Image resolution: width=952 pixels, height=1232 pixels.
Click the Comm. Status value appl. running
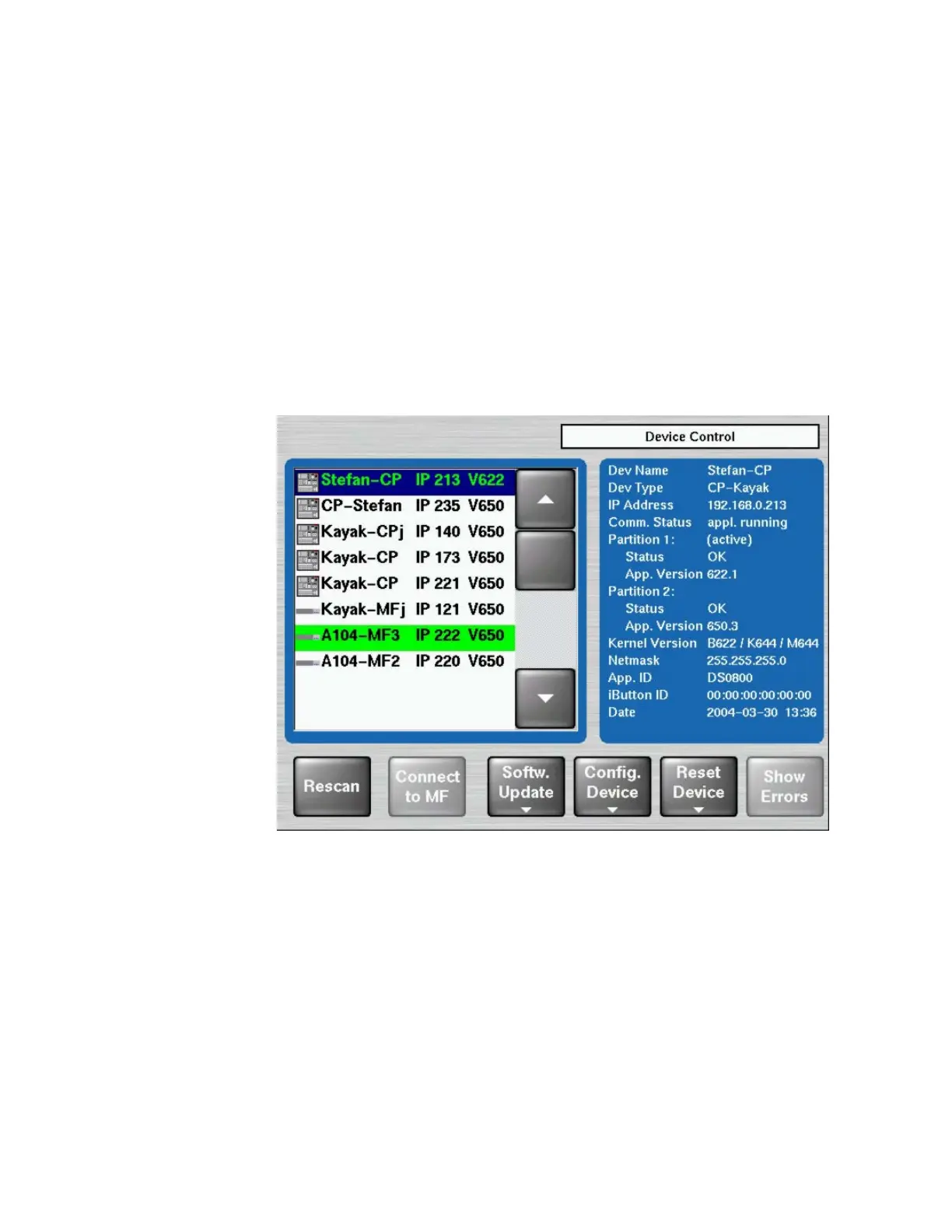pos(747,523)
